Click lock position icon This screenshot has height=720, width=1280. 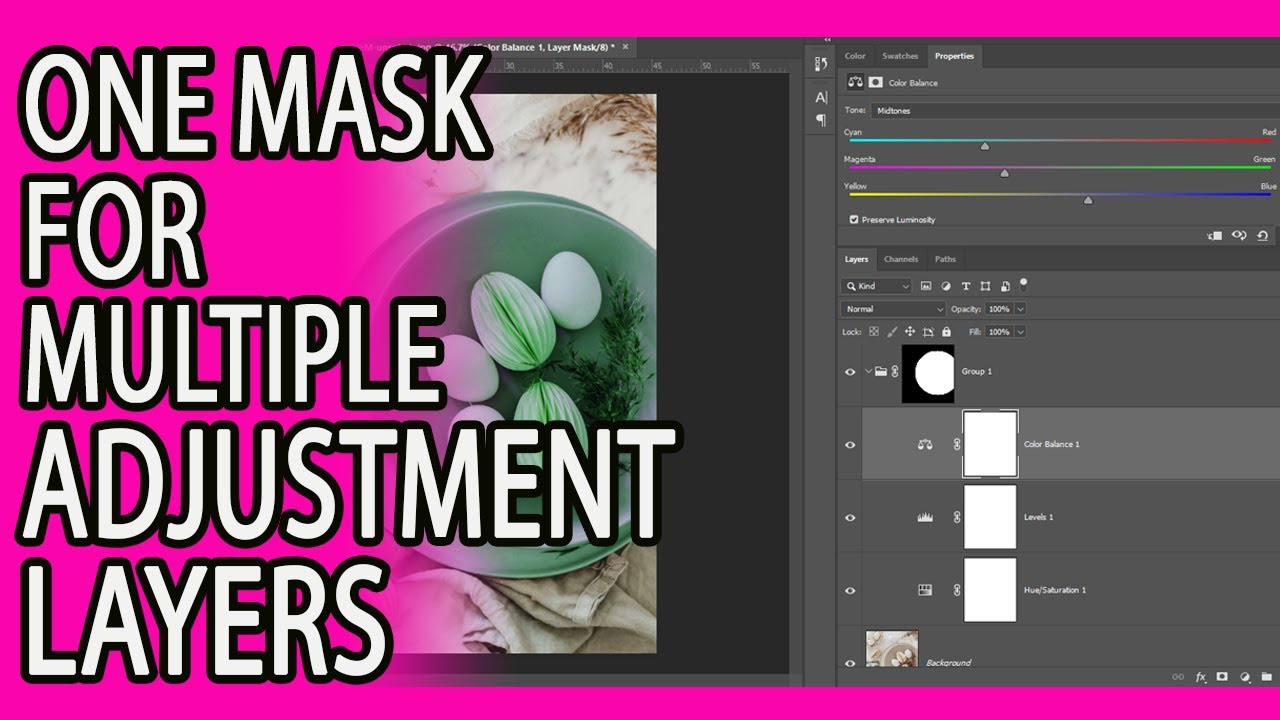910,331
